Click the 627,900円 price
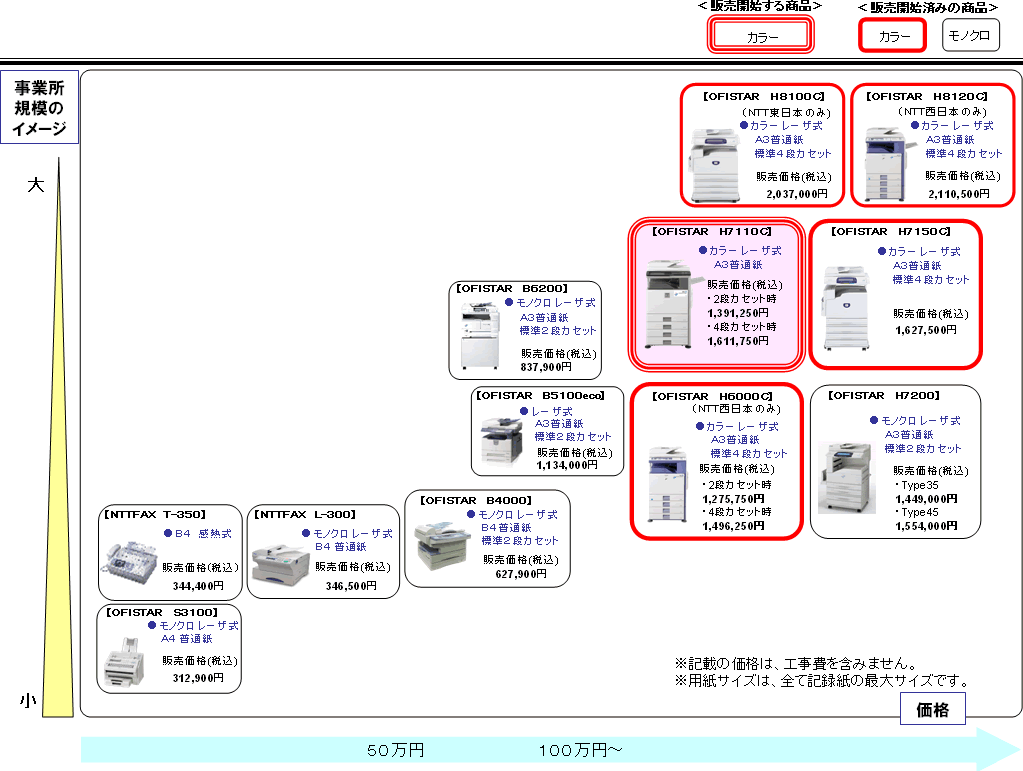The width and height of the screenshot is (1023, 771). [x=521, y=574]
